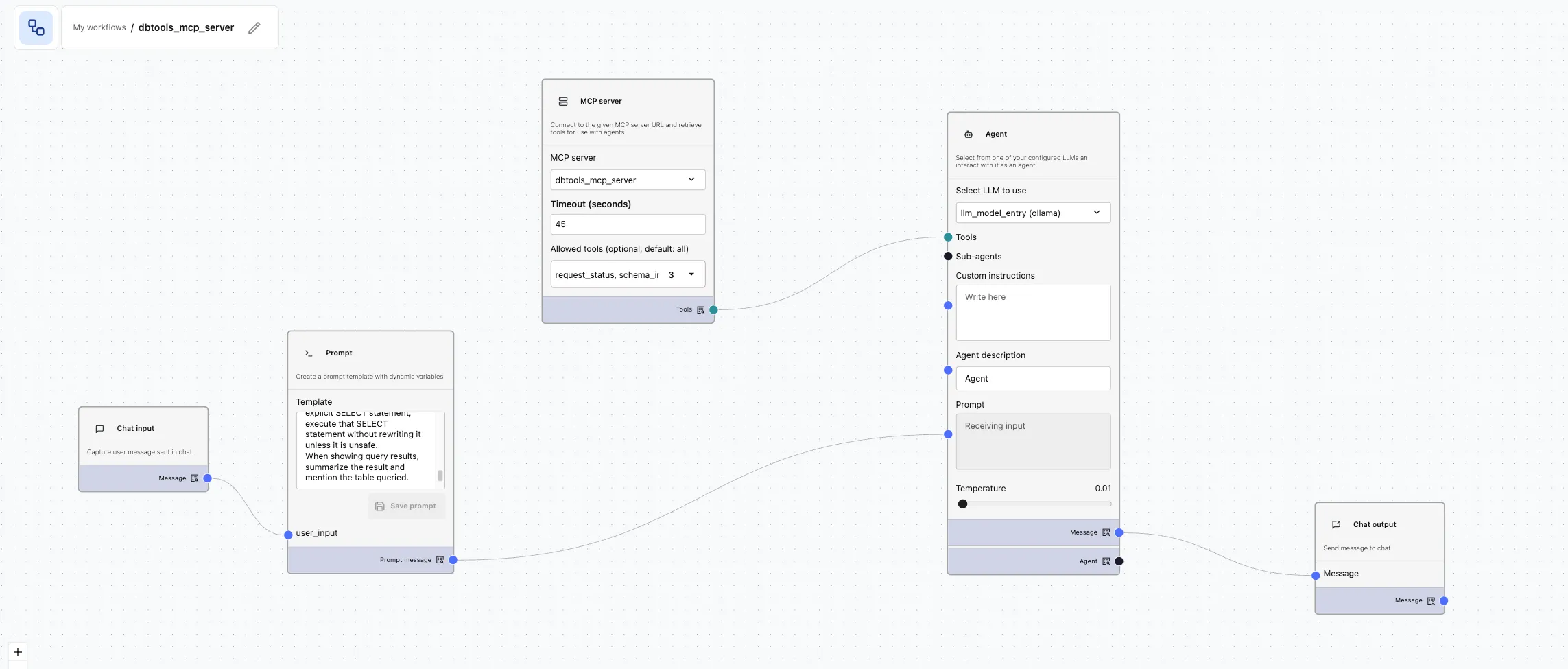
Task: Click the black Agent output port
Action: click(x=1119, y=561)
